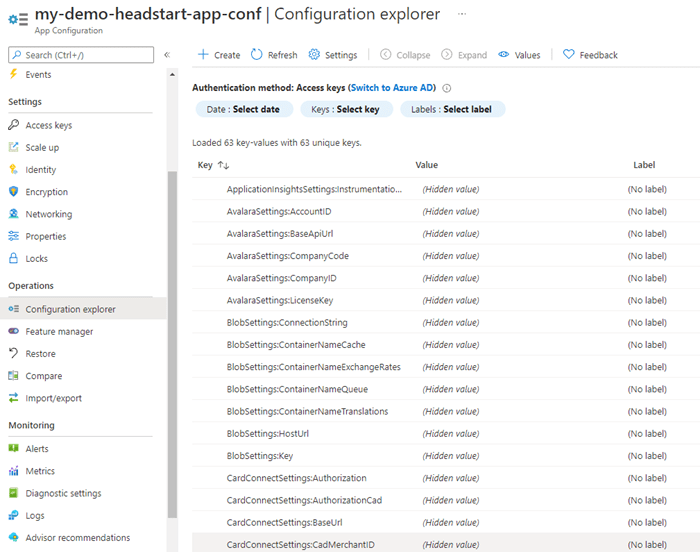Go to Feature manager menu item

click(x=59, y=331)
